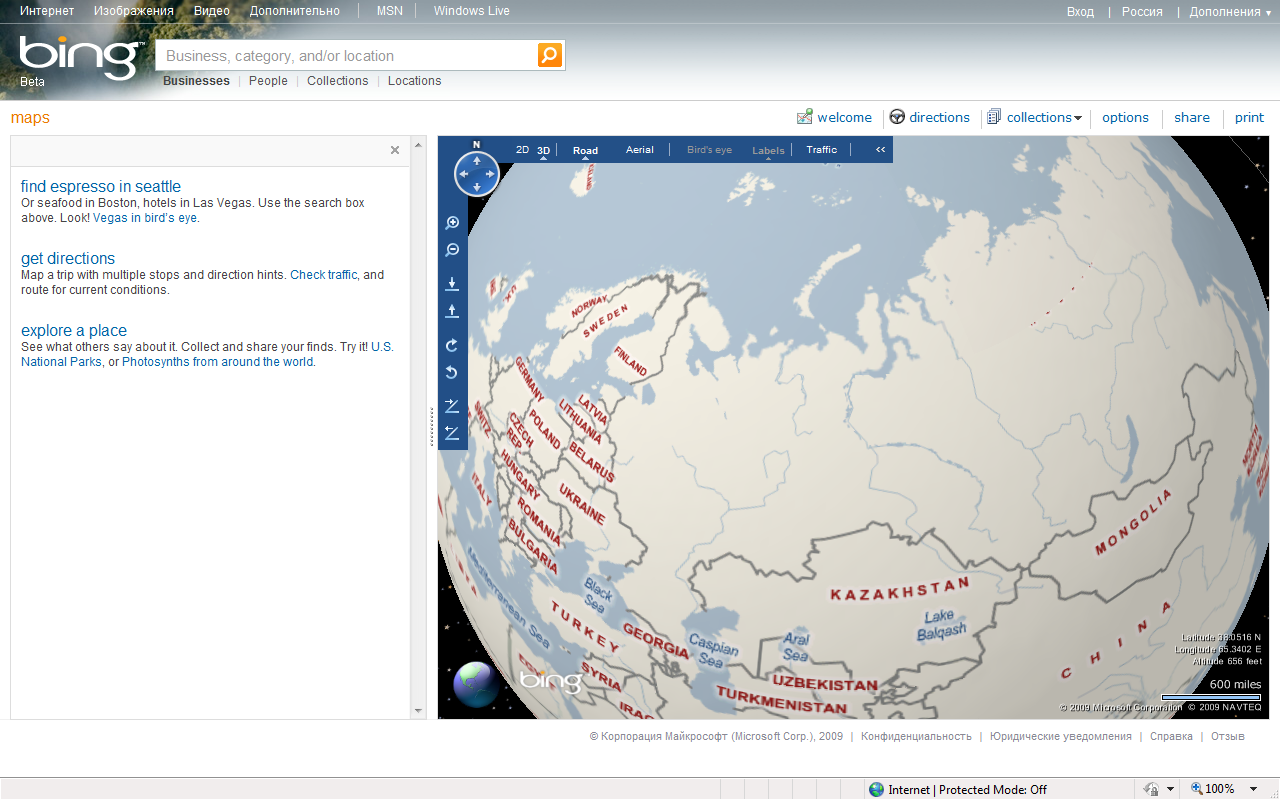Click into the Bing search input field
This screenshot has width=1280, height=800.
pos(345,56)
